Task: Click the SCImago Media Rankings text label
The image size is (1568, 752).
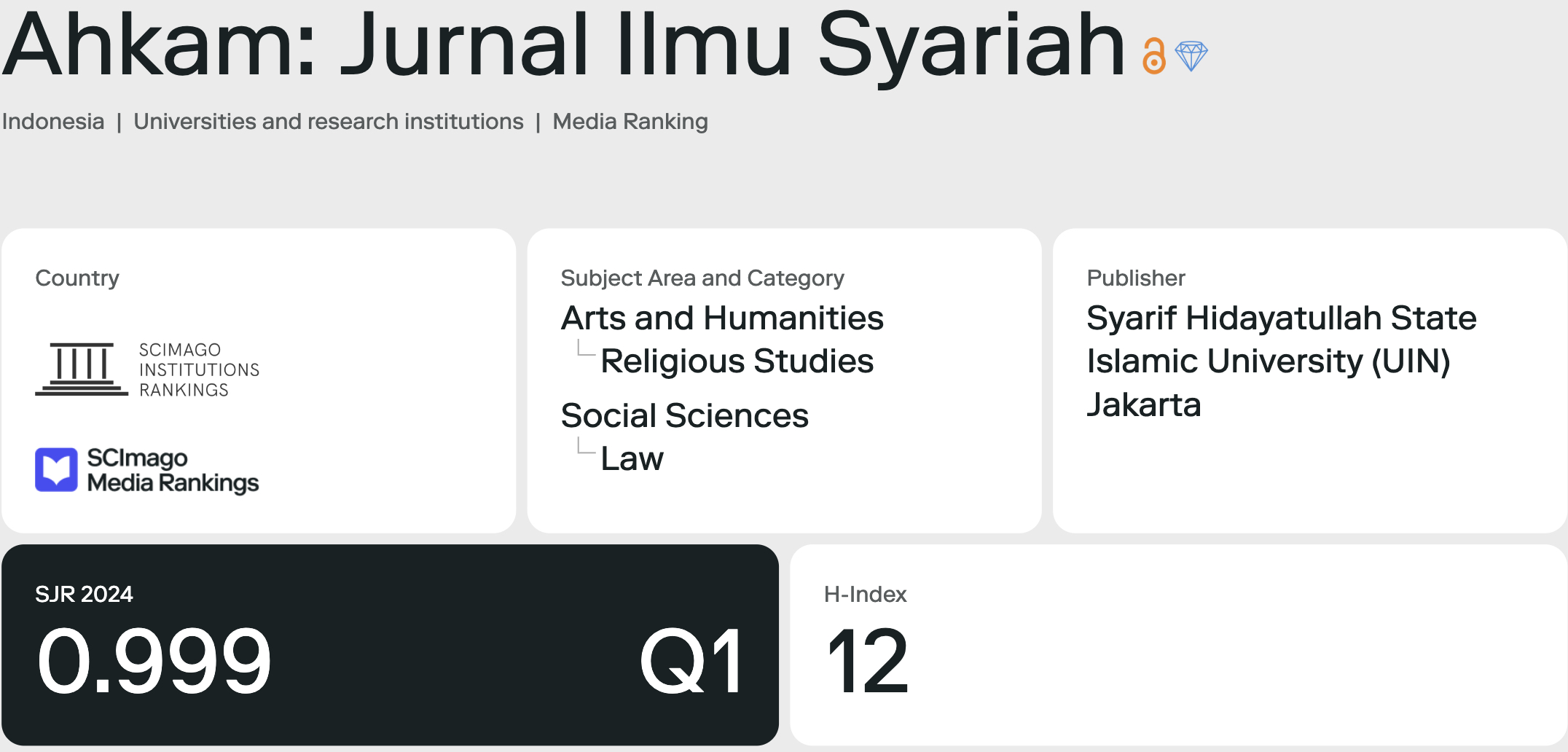Action: pyautogui.click(x=173, y=470)
